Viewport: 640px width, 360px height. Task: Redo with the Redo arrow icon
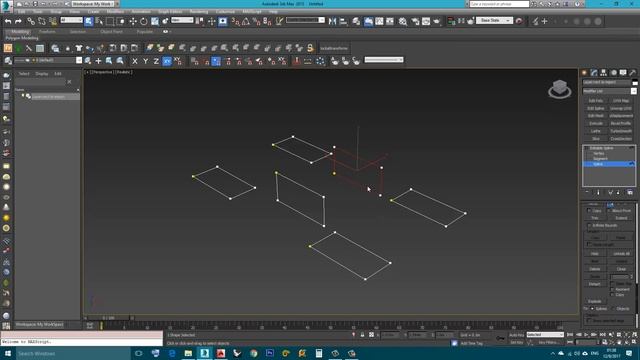click(18, 21)
